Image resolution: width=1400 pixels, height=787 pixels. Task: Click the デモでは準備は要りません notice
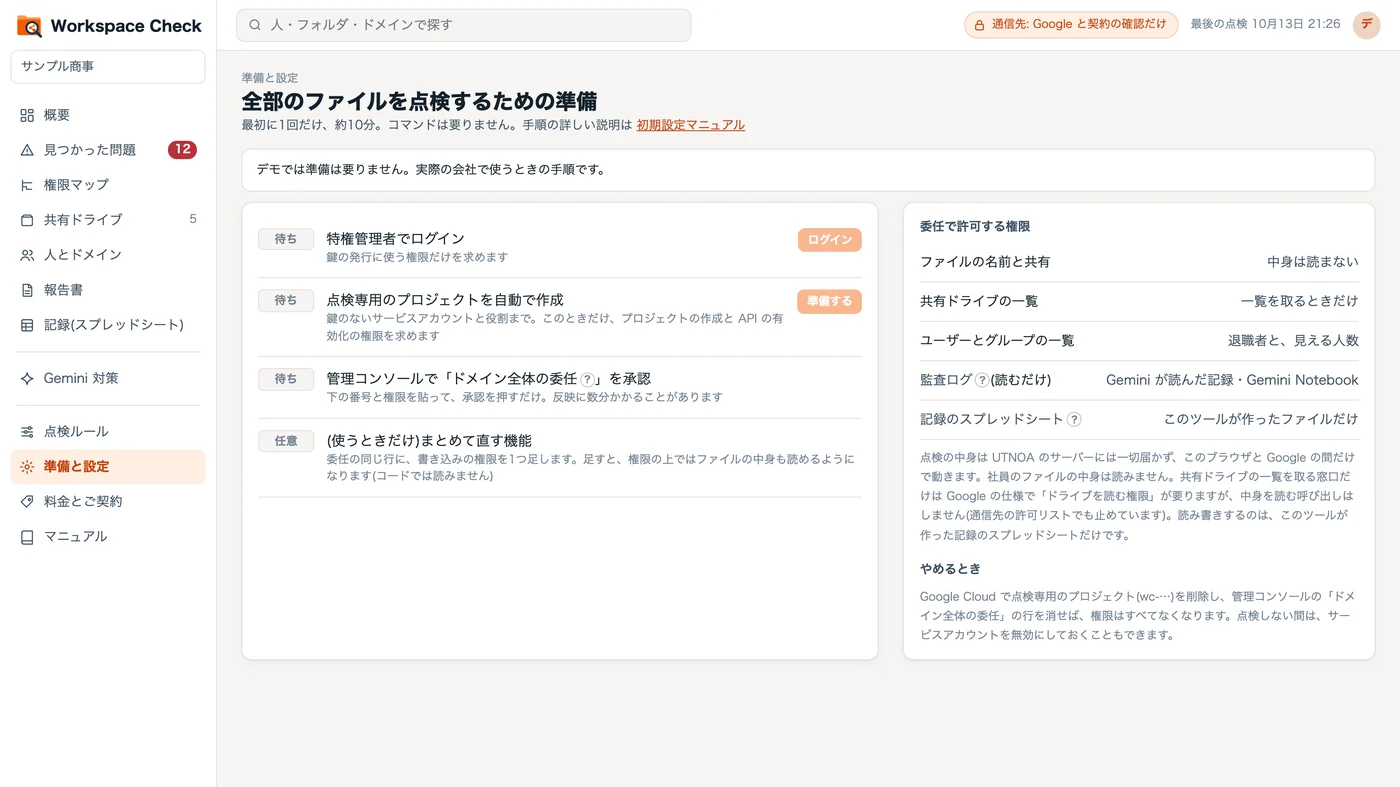coord(808,170)
